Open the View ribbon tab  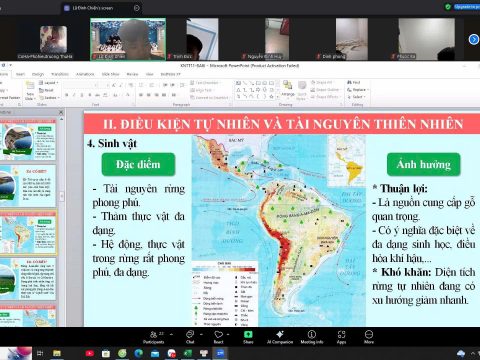coord(150,74)
